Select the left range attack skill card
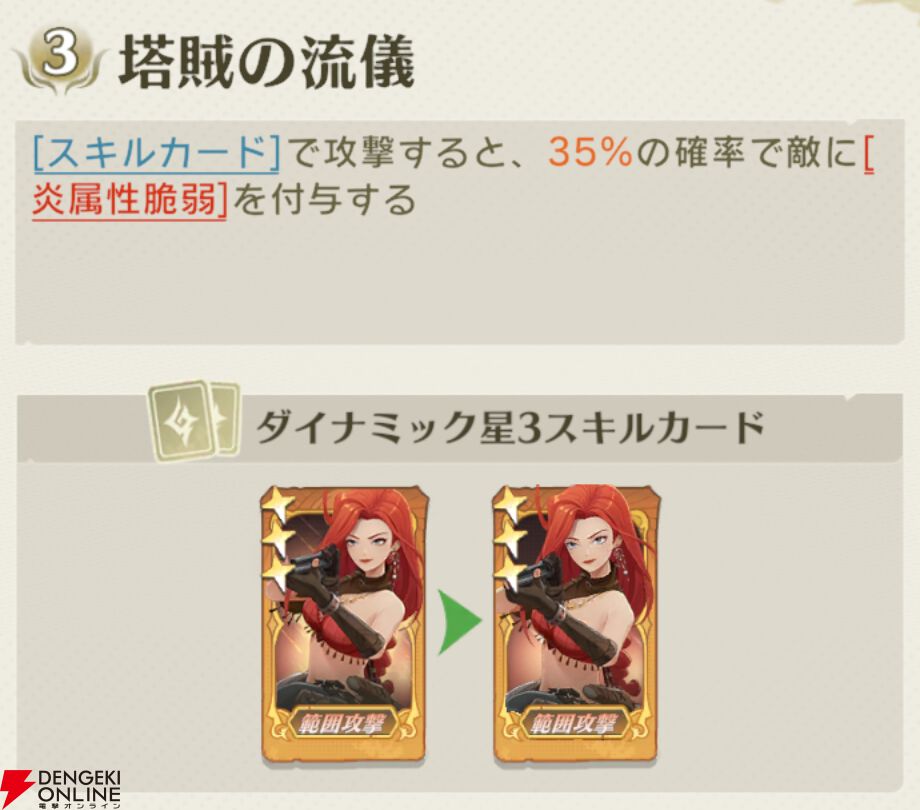Image resolution: width=920 pixels, height=810 pixels. [x=343, y=623]
